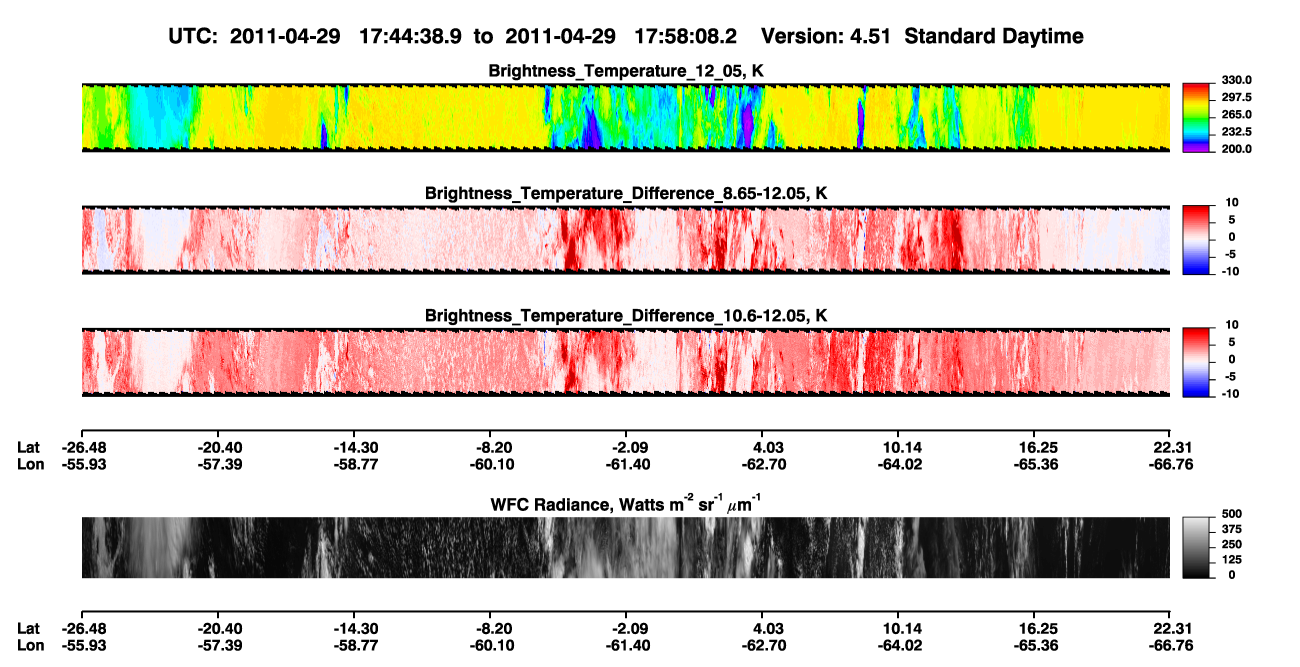Click the 200.0 colorbar label

[x=1237, y=149]
